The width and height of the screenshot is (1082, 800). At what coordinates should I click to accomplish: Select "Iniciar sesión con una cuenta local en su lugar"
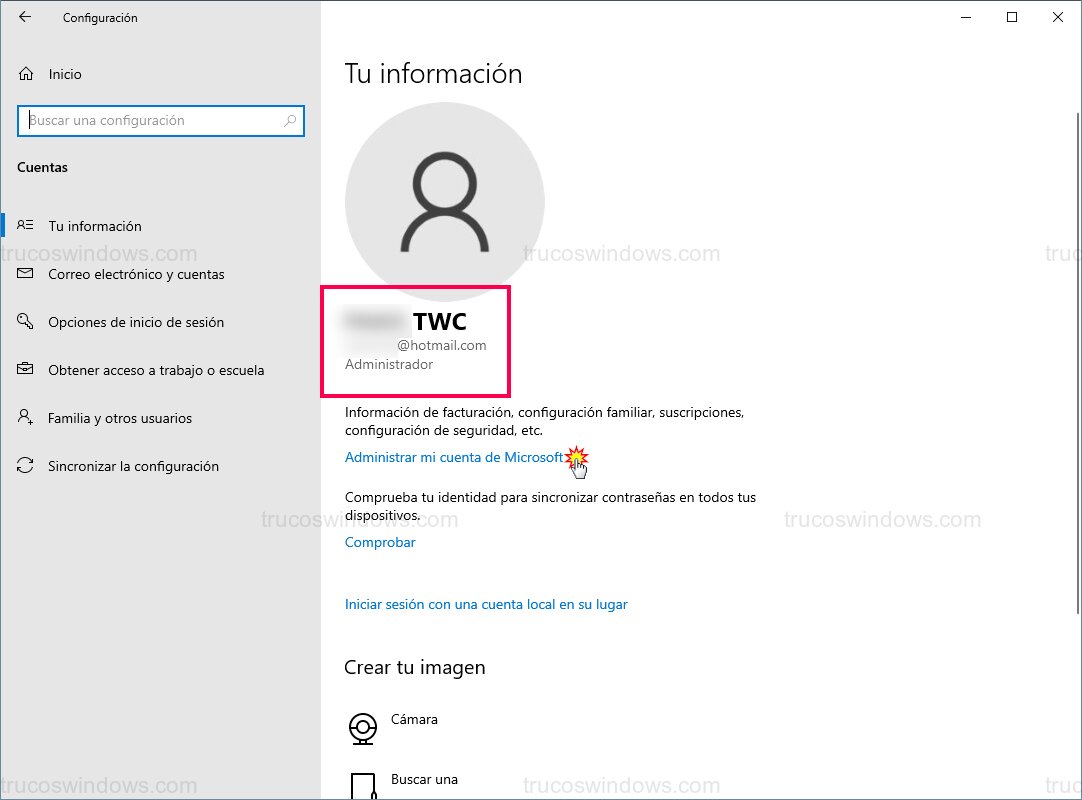point(486,604)
